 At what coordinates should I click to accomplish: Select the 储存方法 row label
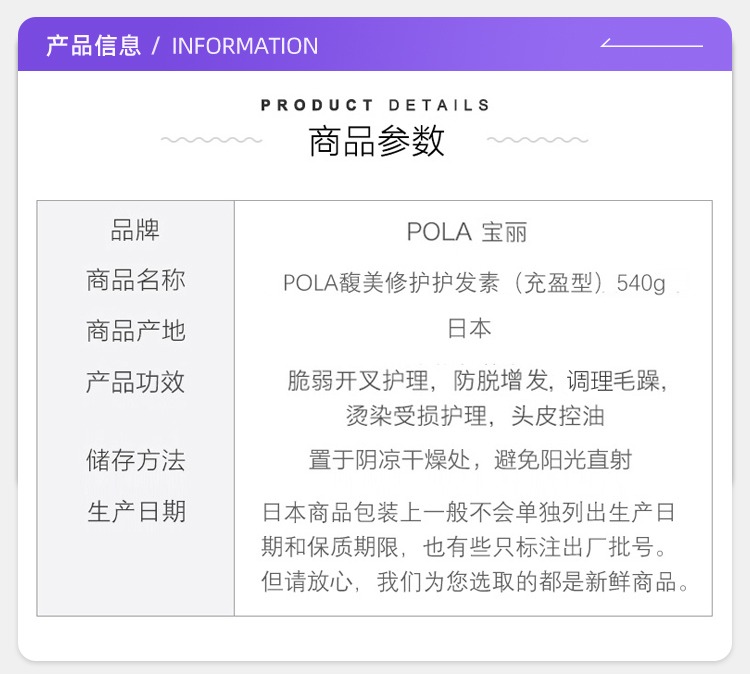click(x=135, y=460)
